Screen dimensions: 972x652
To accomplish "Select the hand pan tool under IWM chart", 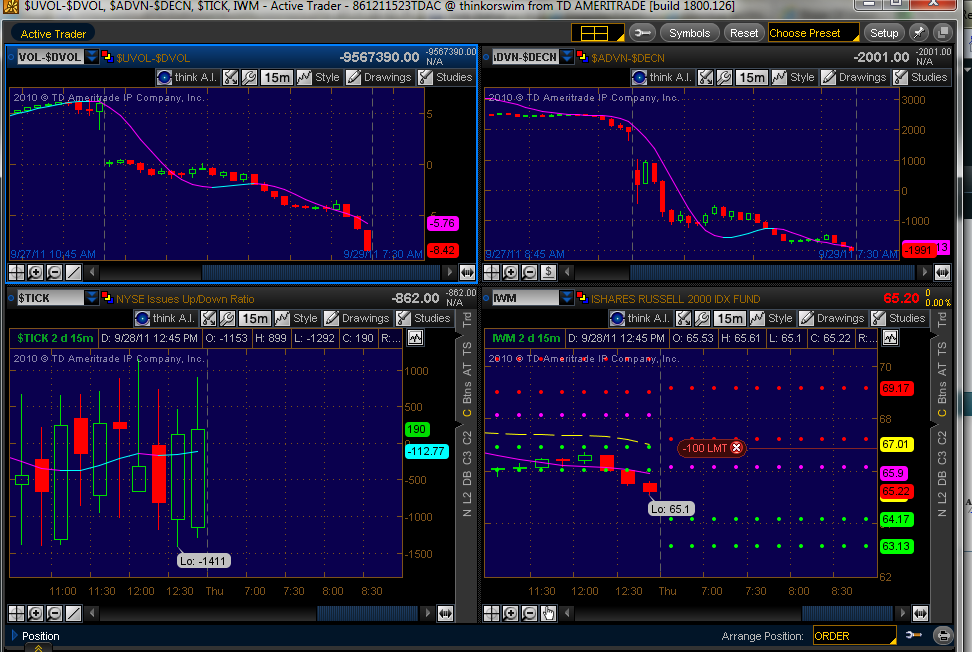I will pos(548,614).
